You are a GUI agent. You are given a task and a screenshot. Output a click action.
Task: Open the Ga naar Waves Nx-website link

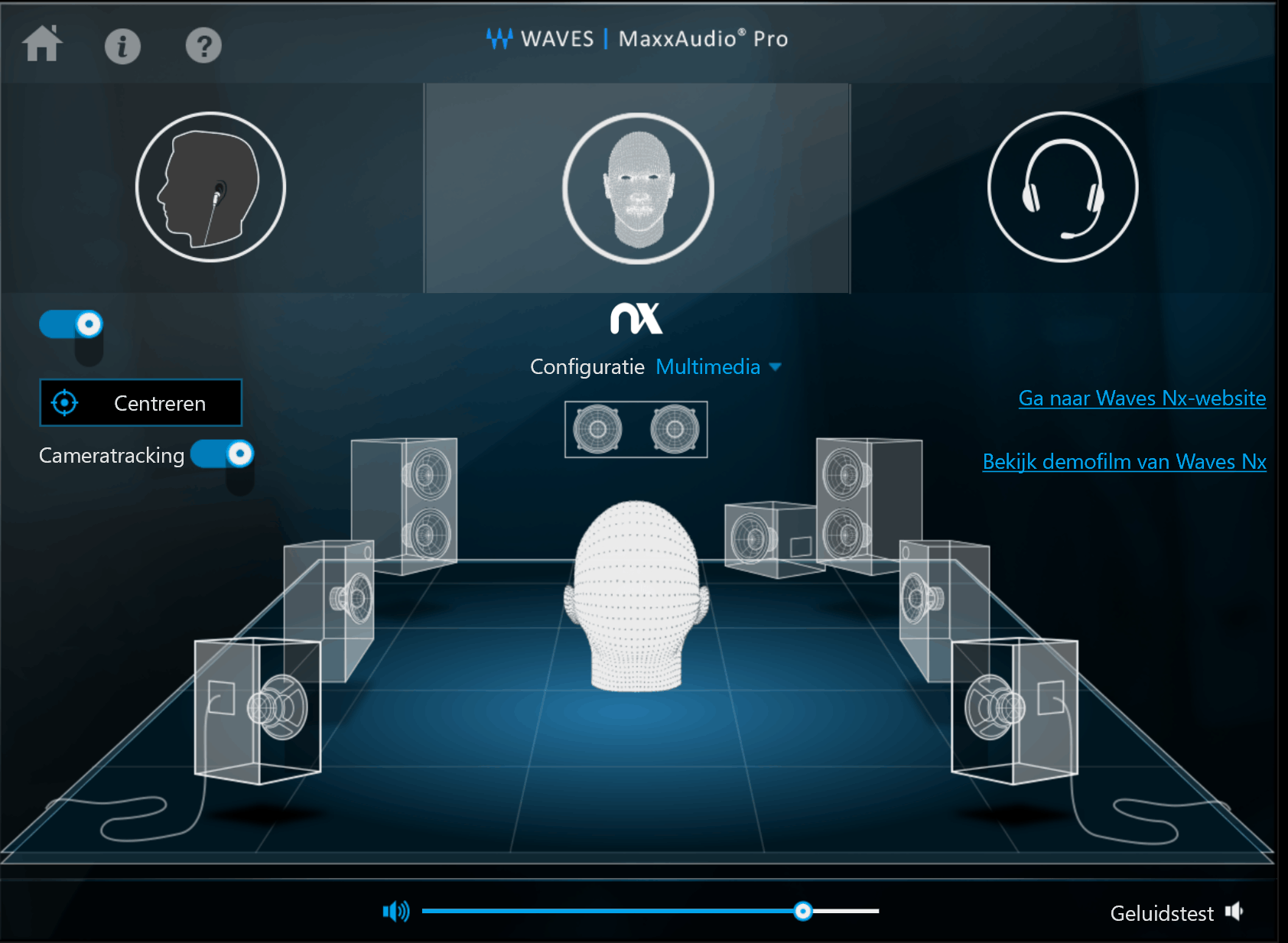tap(1142, 398)
